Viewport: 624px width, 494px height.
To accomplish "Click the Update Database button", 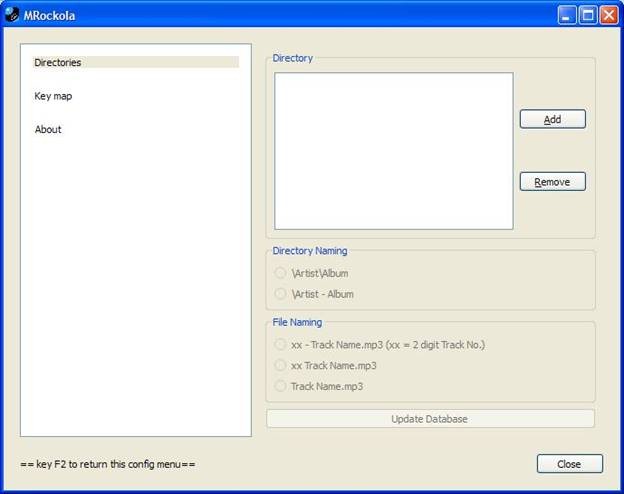I will (x=430, y=419).
